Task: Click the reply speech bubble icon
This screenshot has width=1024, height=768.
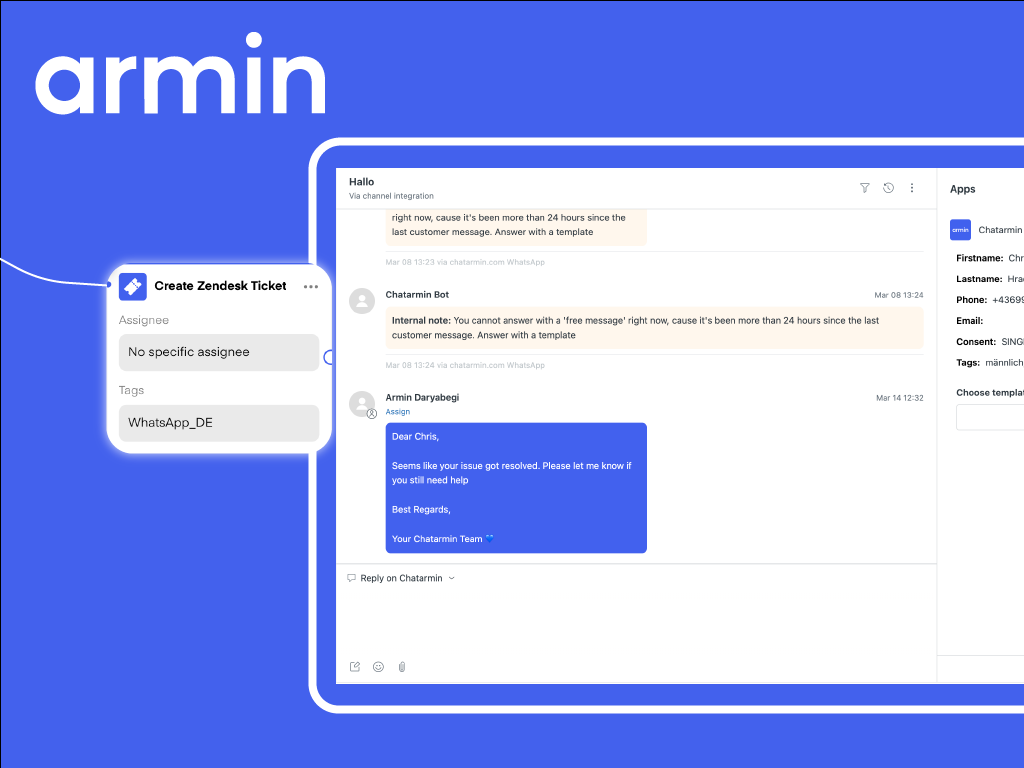Action: point(351,578)
